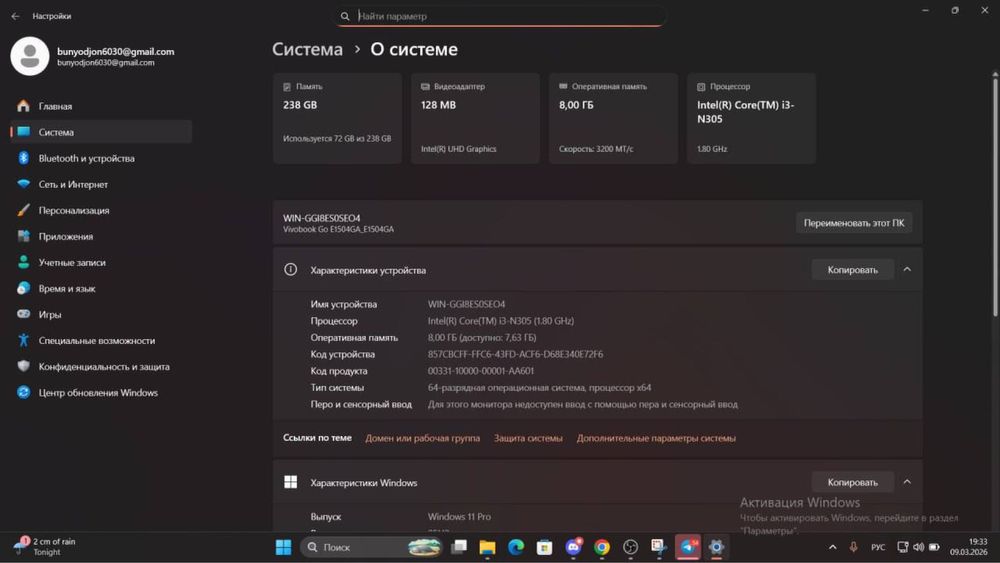Click Переименовать этот ПК button
The height and width of the screenshot is (563, 1000).
(854, 223)
